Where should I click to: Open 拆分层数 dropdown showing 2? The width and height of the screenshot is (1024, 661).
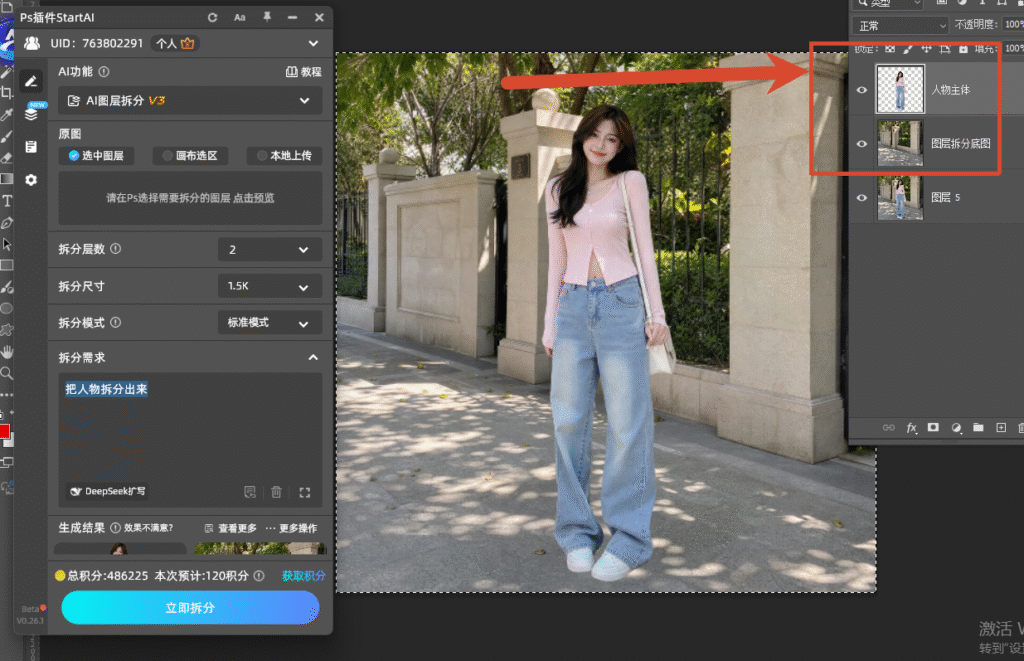pos(269,250)
